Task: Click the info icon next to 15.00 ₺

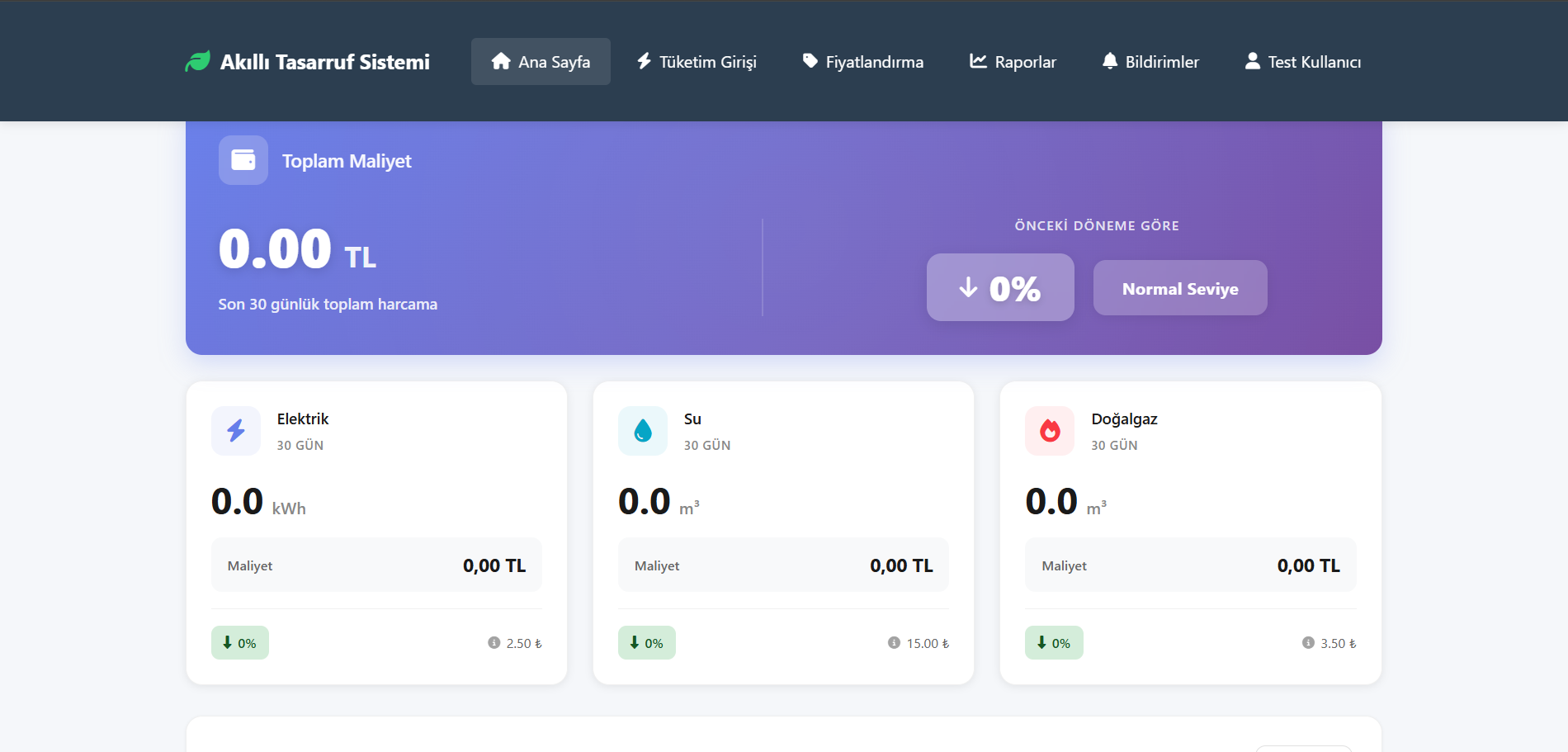Action: 894,642
